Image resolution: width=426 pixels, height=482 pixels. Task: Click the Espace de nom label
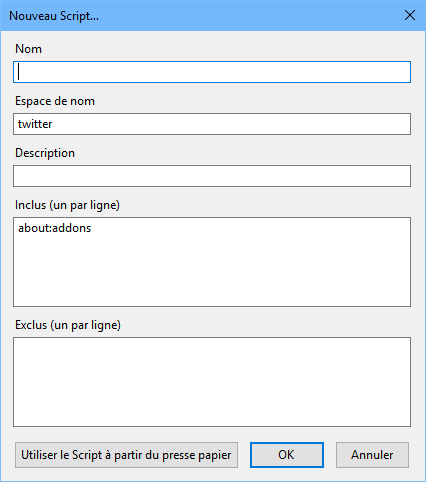click(x=55, y=101)
